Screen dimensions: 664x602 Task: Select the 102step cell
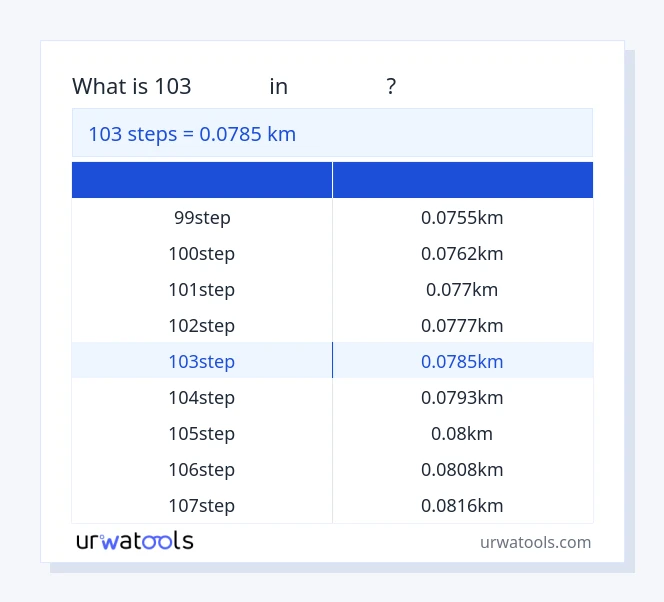coord(202,325)
